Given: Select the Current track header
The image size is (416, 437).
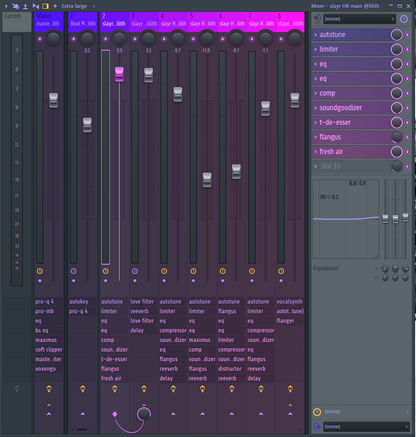Looking at the screenshot, I should pos(17,22).
